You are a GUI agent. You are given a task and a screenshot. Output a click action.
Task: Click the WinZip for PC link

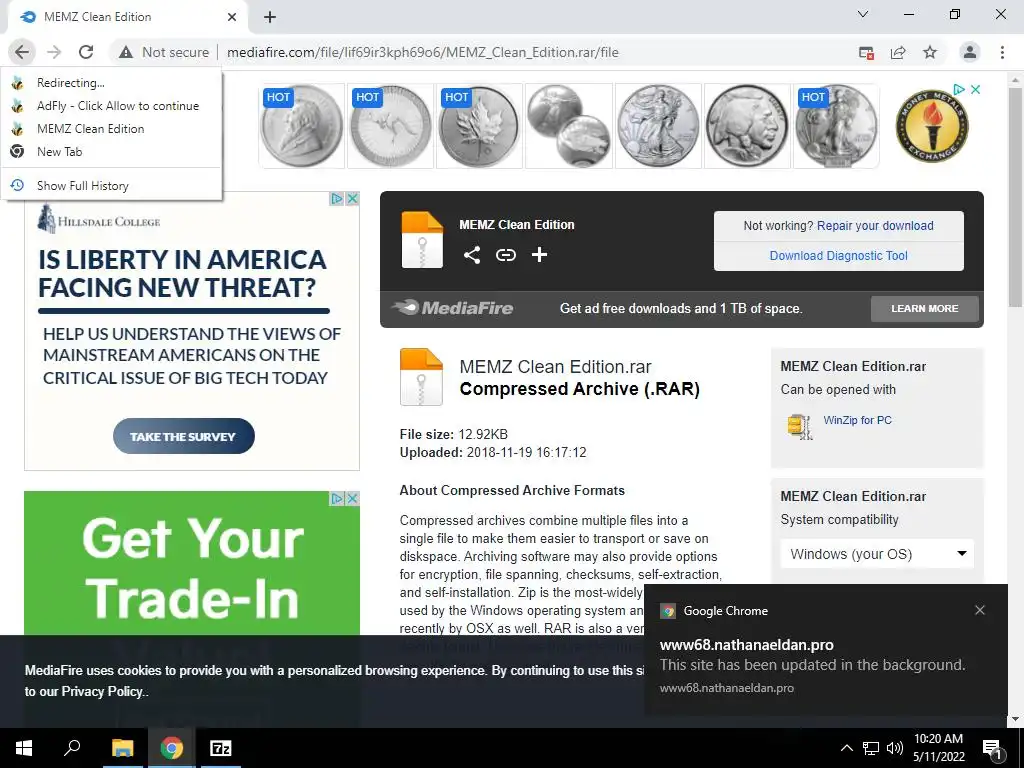click(x=857, y=421)
